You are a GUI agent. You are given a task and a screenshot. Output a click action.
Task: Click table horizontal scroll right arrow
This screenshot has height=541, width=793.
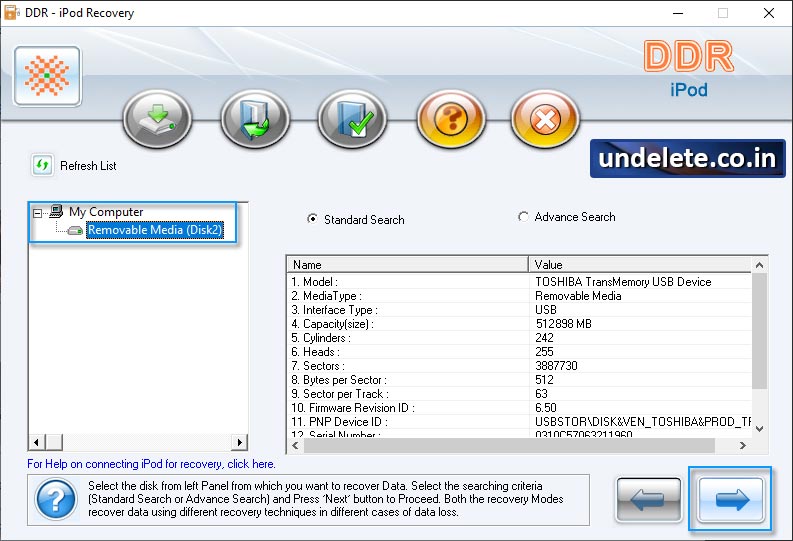tap(743, 445)
